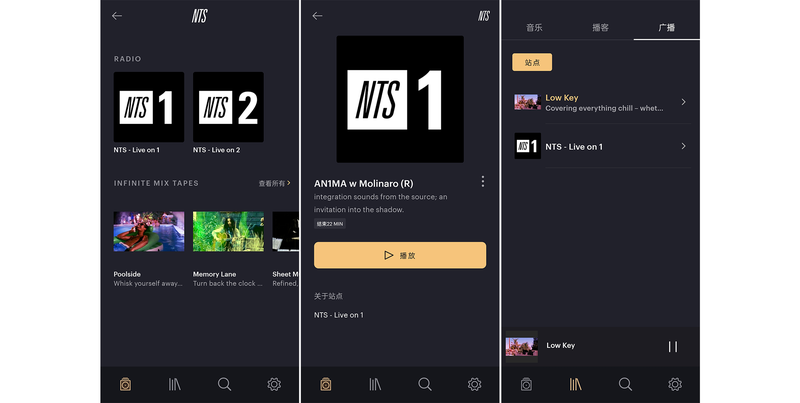This screenshot has width=800, height=403.
Task: Switch to the 音乐 tab
Action: tap(534, 28)
